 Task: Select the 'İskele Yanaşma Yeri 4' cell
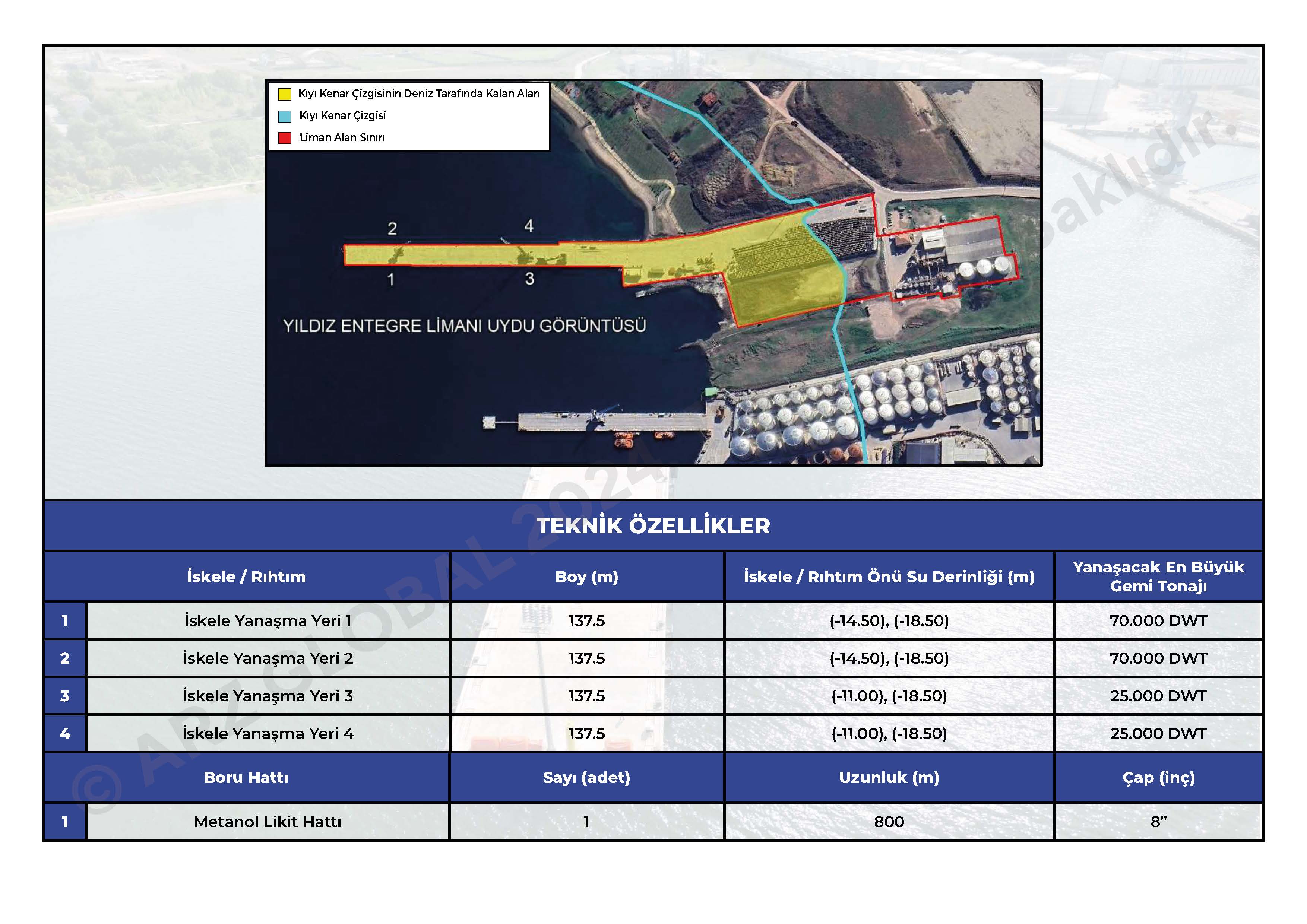click(268, 733)
